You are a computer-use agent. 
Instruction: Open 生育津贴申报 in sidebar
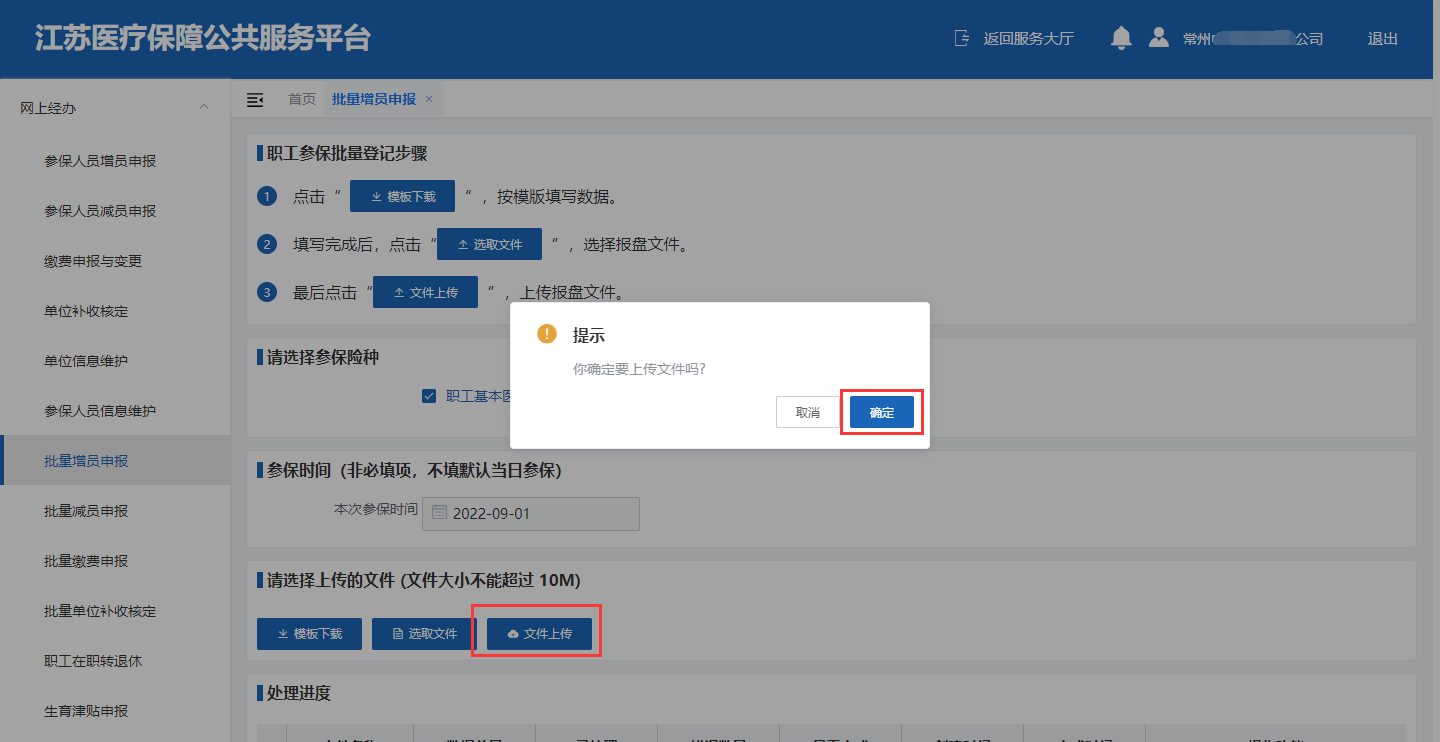click(86, 711)
